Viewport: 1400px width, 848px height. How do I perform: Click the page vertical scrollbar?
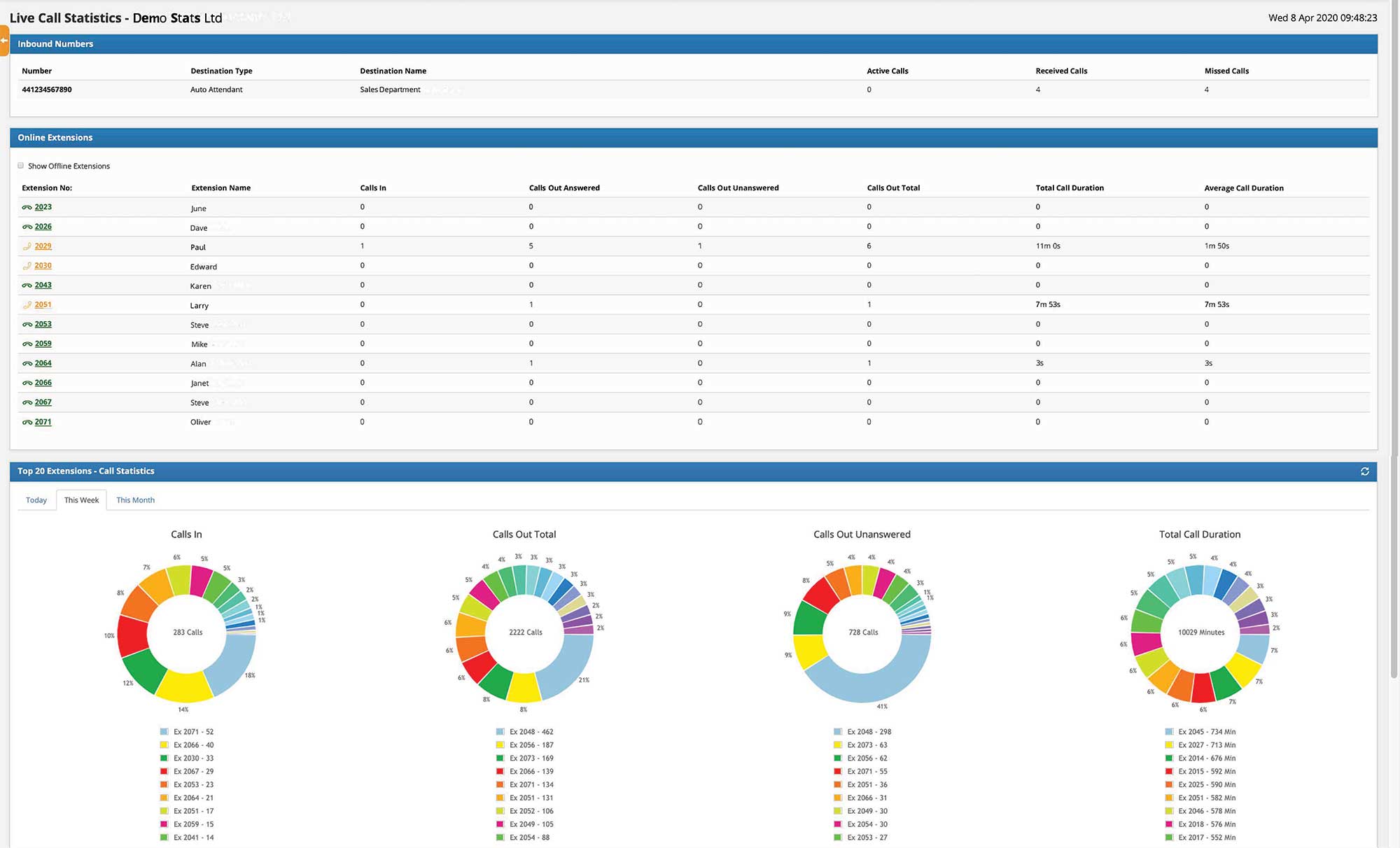point(1394,350)
